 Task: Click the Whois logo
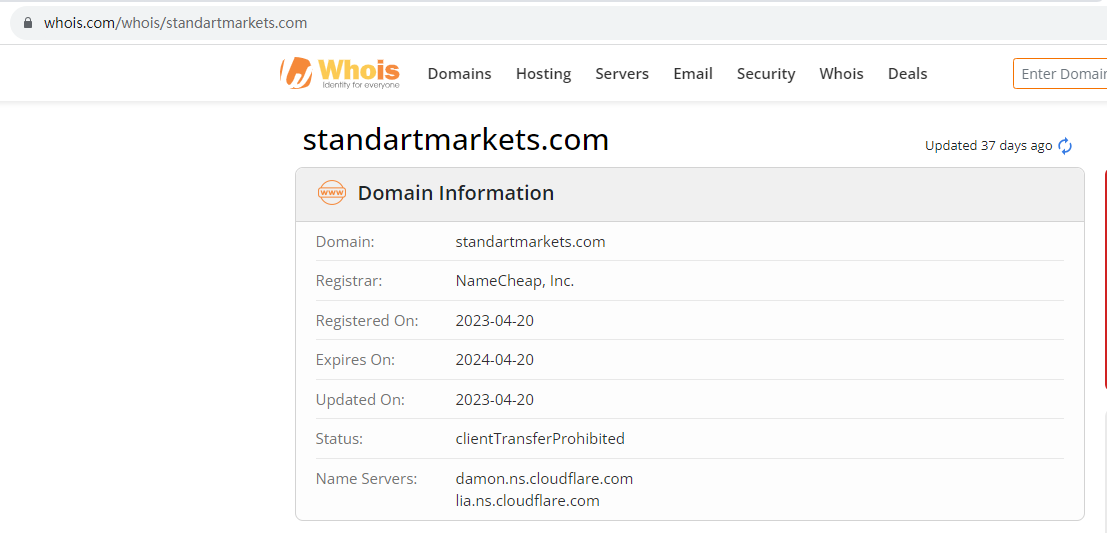(x=340, y=73)
